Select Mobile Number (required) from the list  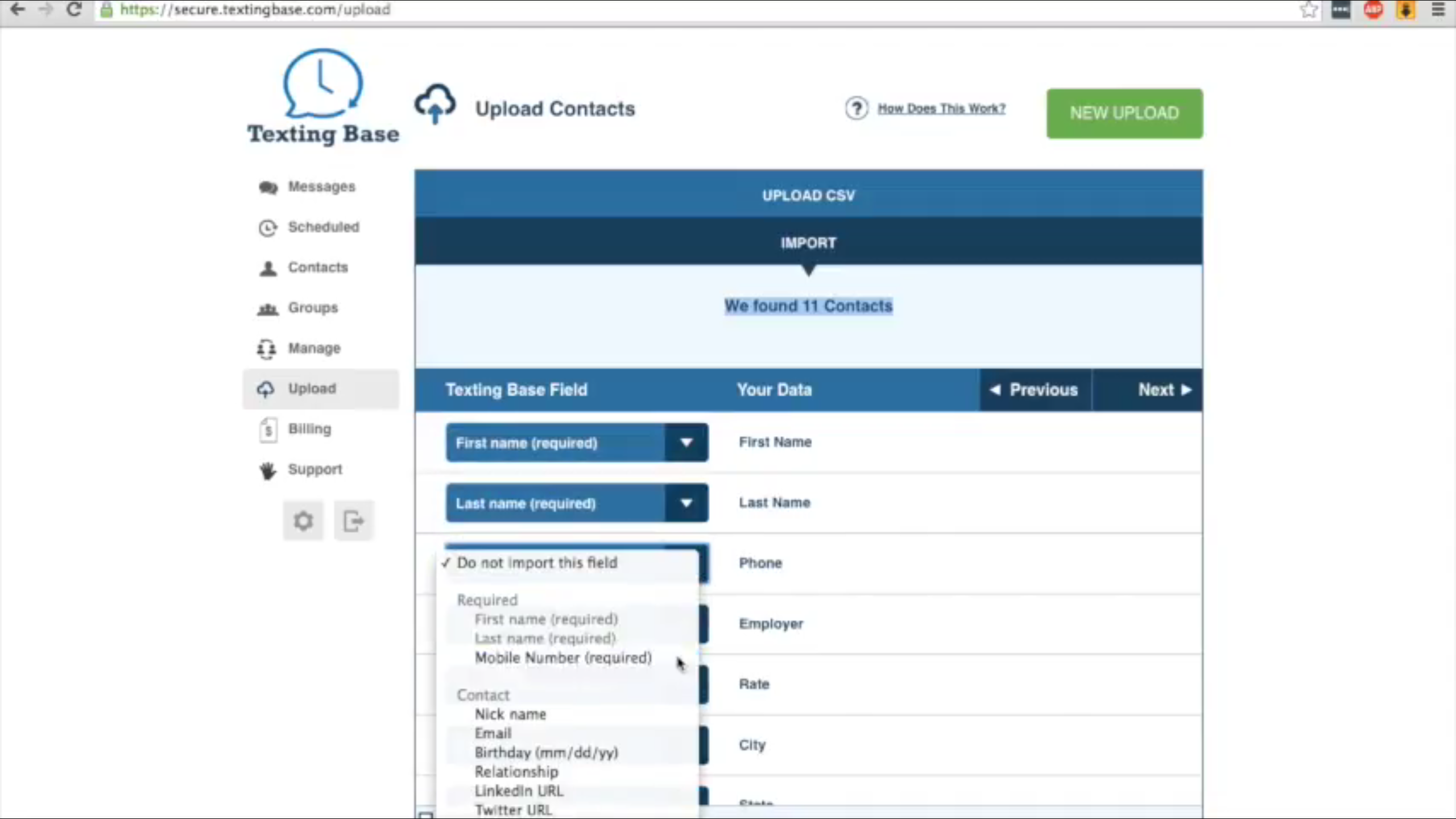[x=562, y=658]
